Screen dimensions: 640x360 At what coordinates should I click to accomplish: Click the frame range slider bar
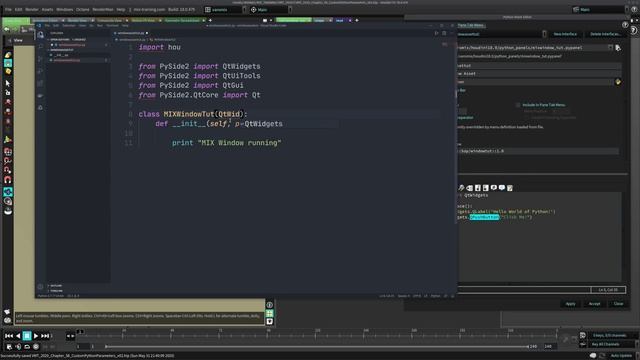(x=317, y=347)
